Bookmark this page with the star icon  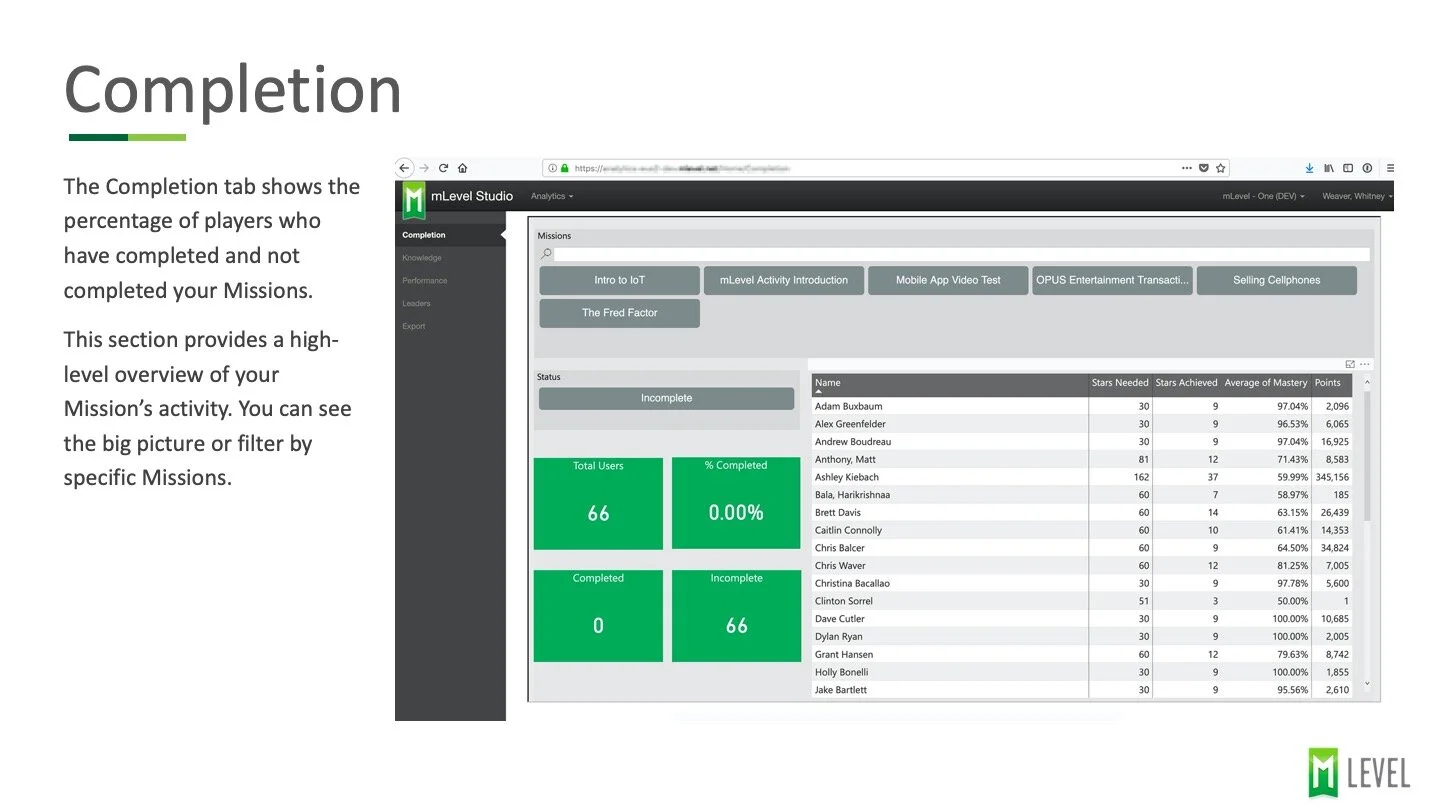[x=1221, y=168]
